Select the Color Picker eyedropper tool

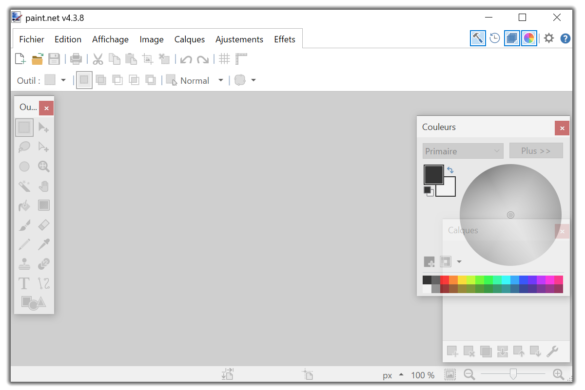coord(44,244)
